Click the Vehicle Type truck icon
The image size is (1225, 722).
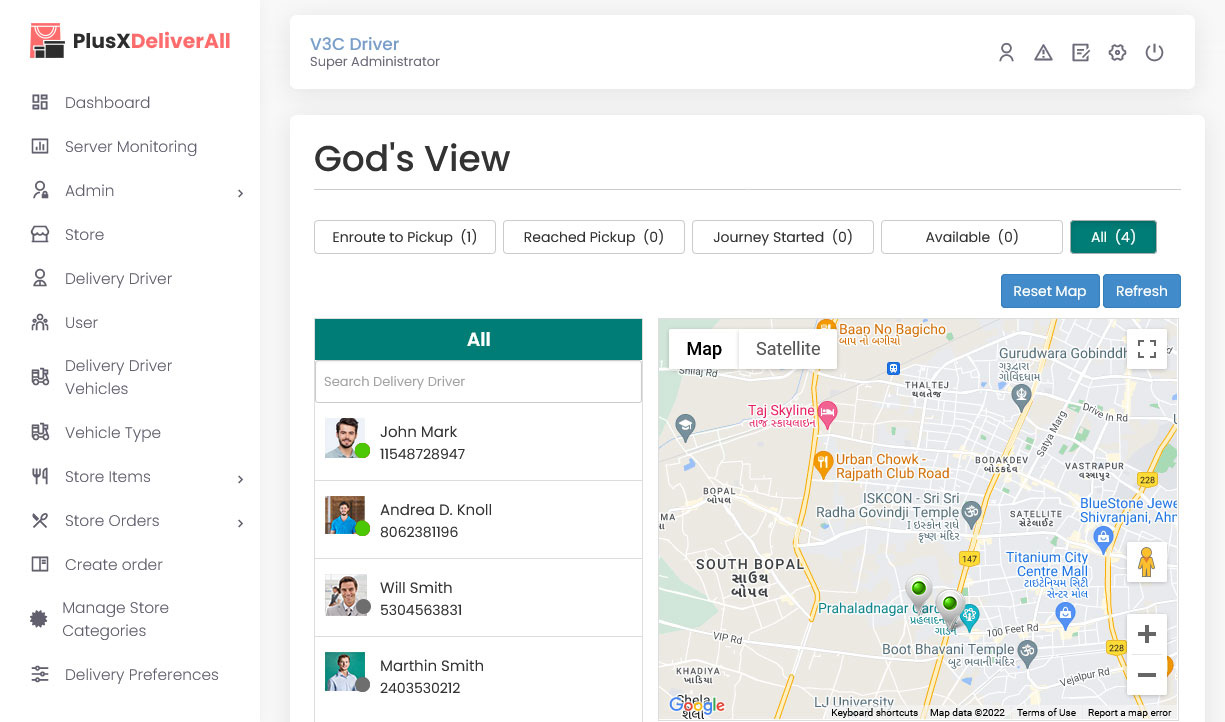pyautogui.click(x=40, y=432)
